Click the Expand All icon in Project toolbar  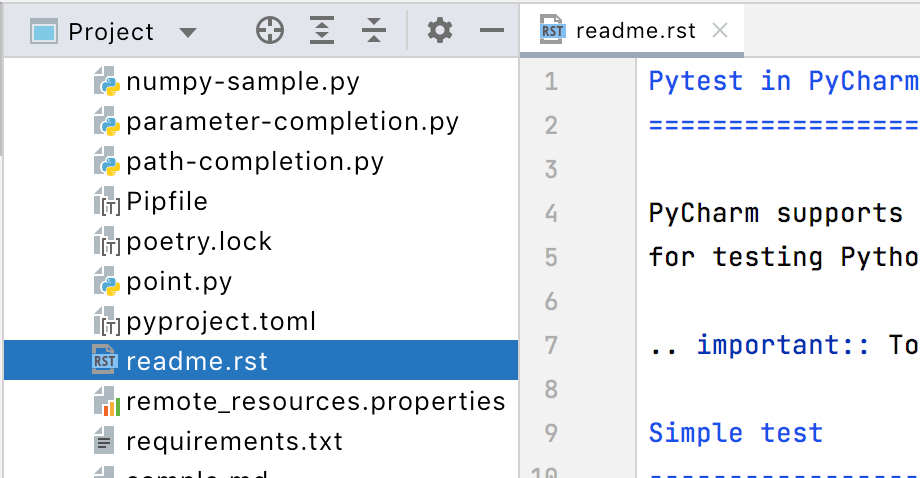pyautogui.click(x=321, y=31)
